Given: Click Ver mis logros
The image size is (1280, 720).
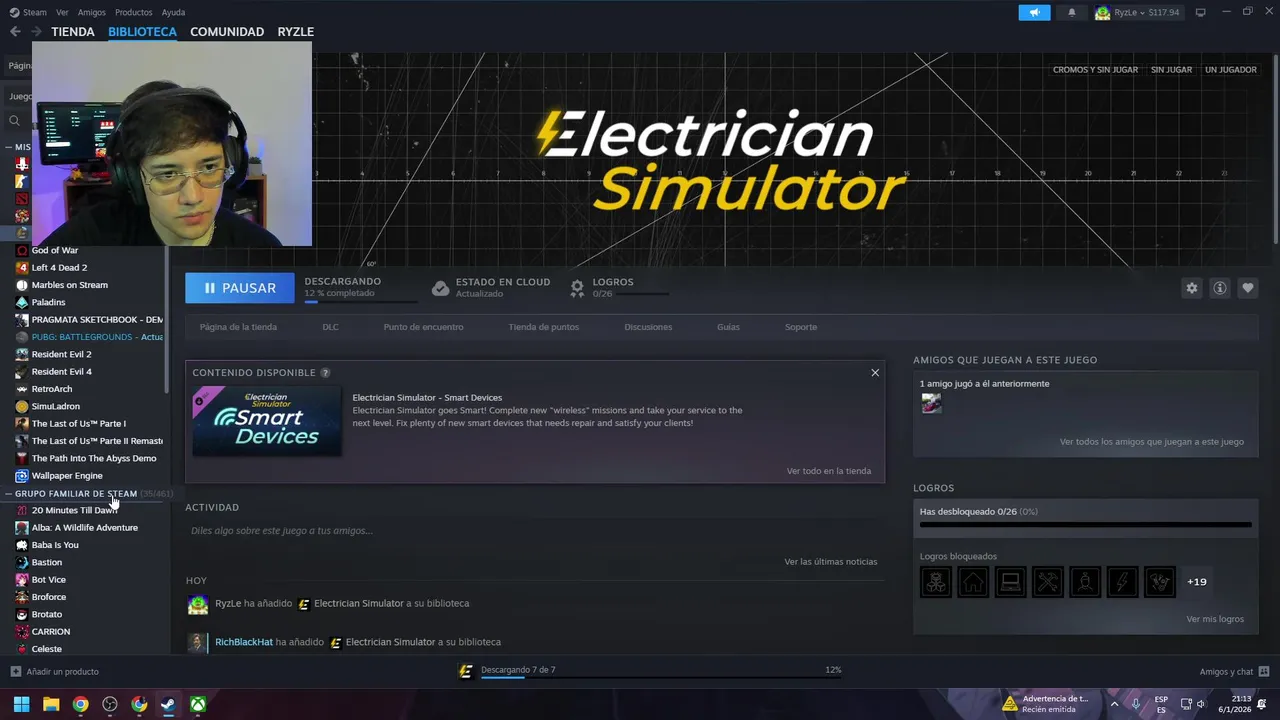Looking at the screenshot, I should pos(1215,619).
